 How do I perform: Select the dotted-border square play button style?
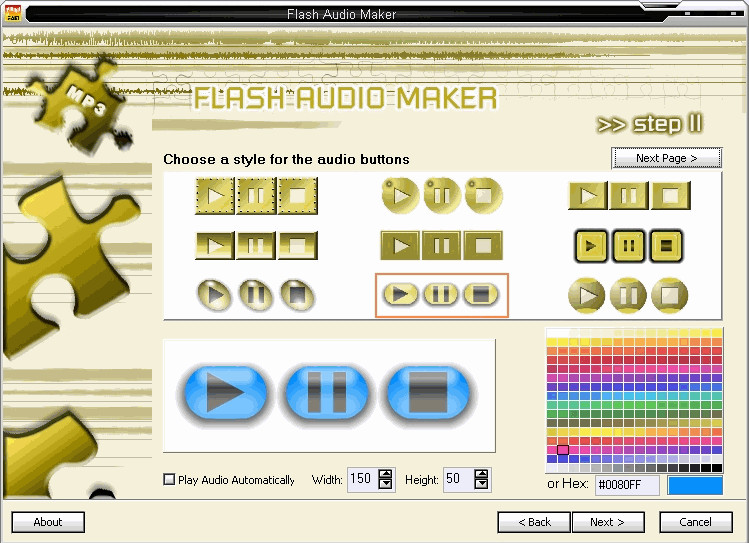[215, 196]
